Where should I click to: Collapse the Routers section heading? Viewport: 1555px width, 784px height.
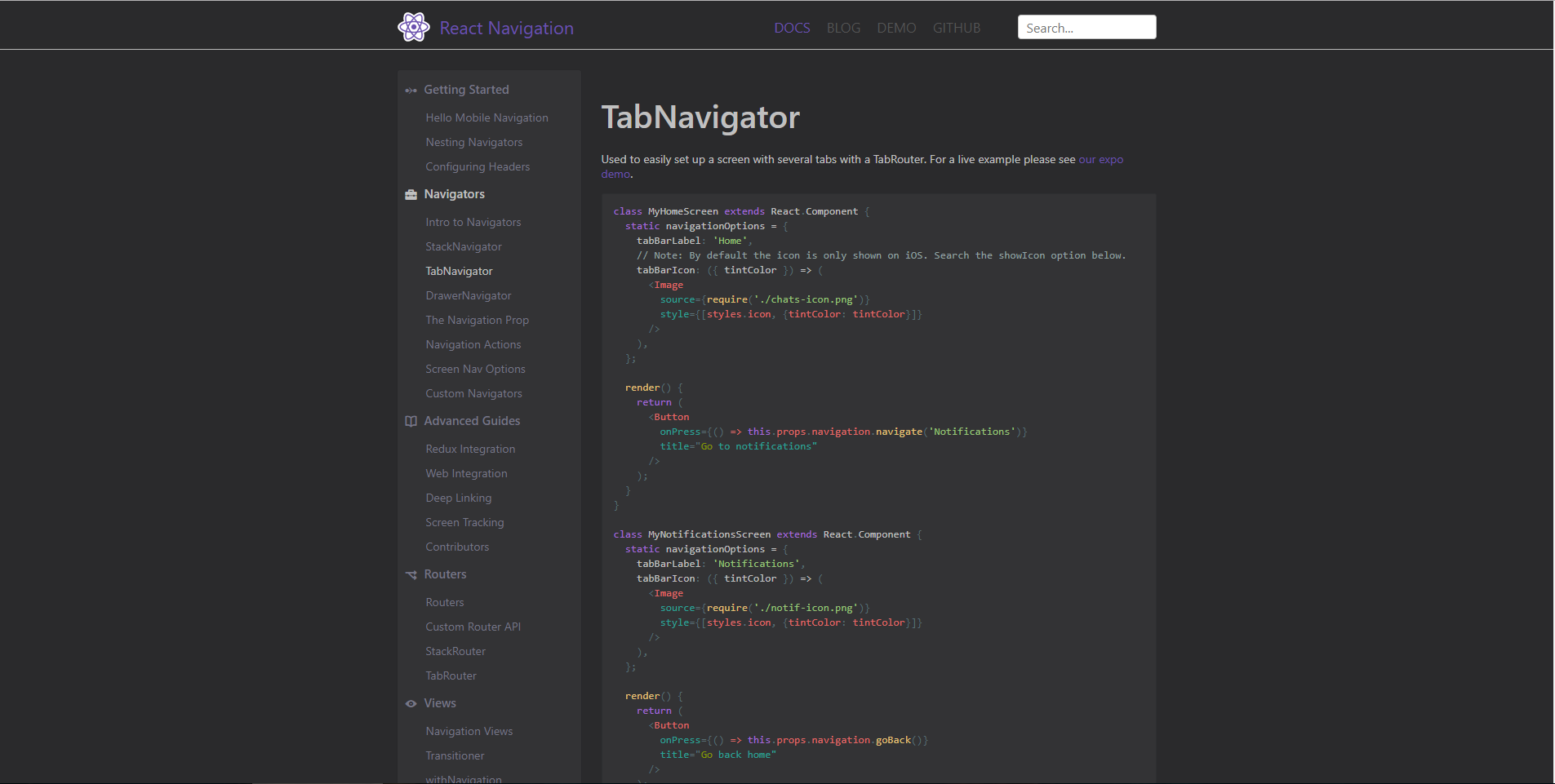pos(445,574)
